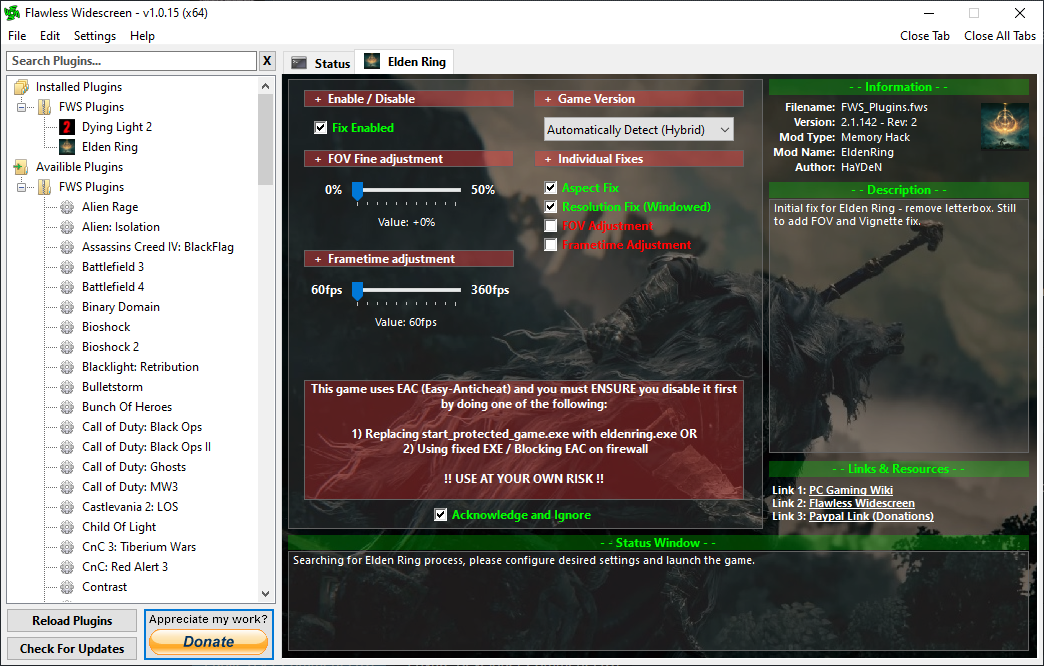Click the gear icon beside Child Of Light
This screenshot has width=1044, height=666.
[67, 527]
